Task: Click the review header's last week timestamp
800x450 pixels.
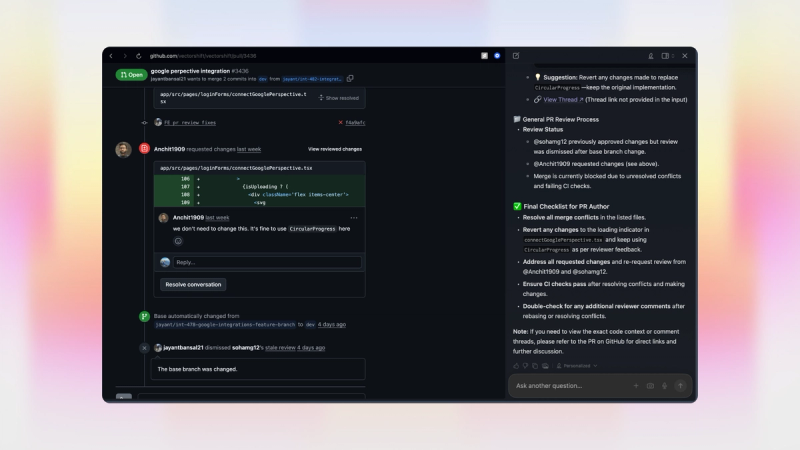Action: [x=248, y=149]
